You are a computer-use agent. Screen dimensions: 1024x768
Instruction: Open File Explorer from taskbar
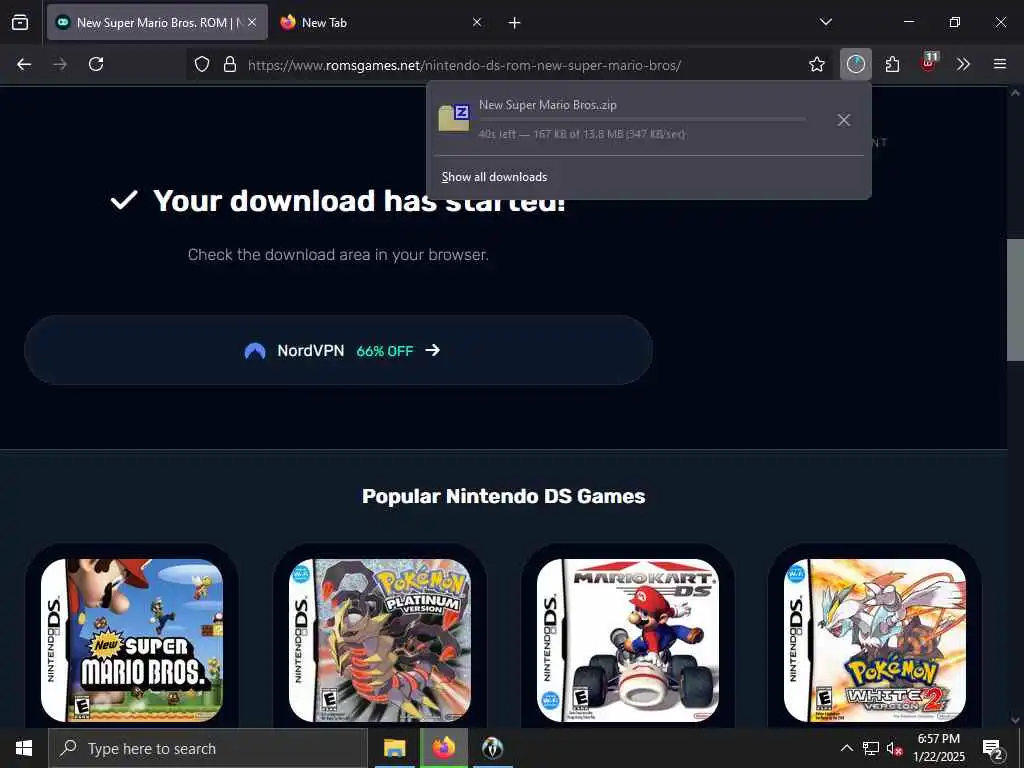point(394,748)
